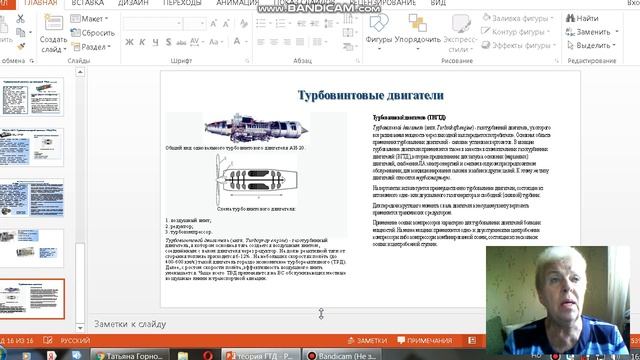Switch to normal view icon in status bar

(x=472, y=340)
